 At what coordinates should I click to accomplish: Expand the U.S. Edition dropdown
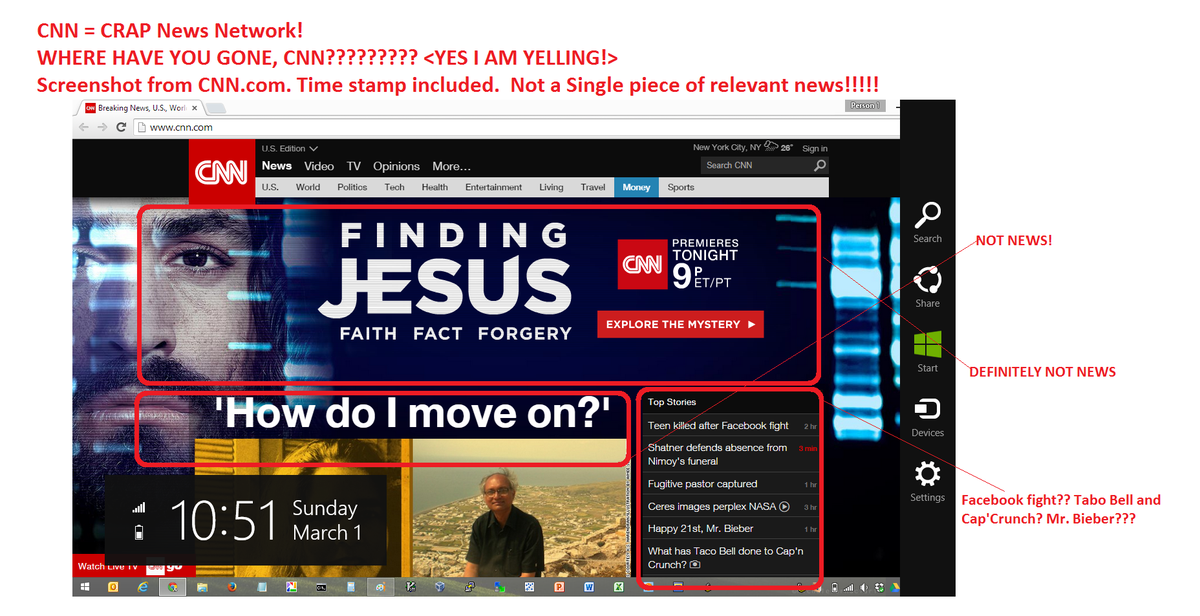pos(289,148)
